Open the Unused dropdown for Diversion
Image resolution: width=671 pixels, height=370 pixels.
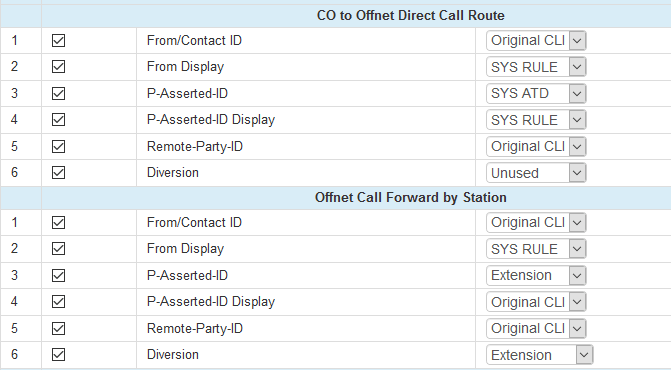point(536,173)
